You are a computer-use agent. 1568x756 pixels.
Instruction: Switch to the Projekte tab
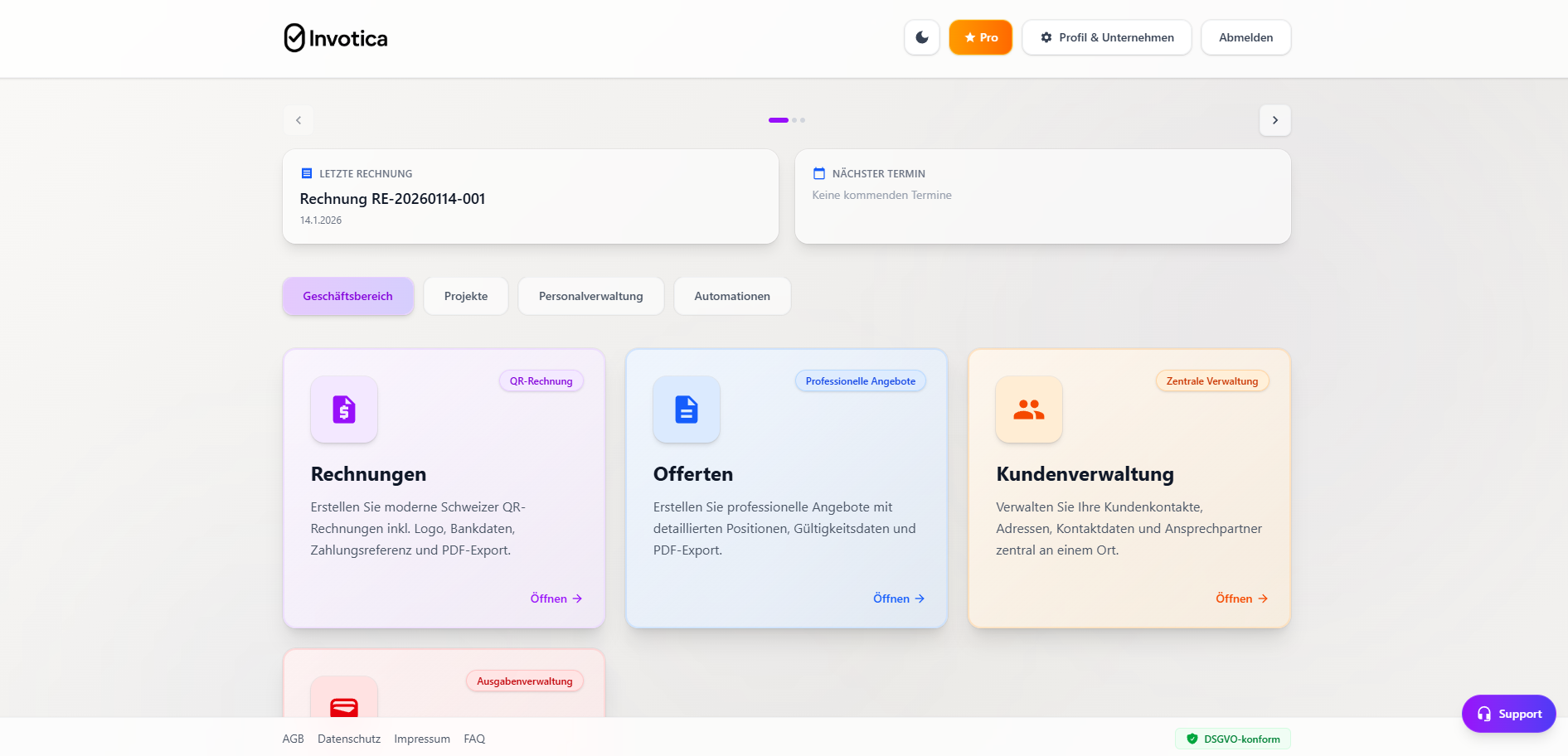tap(465, 296)
